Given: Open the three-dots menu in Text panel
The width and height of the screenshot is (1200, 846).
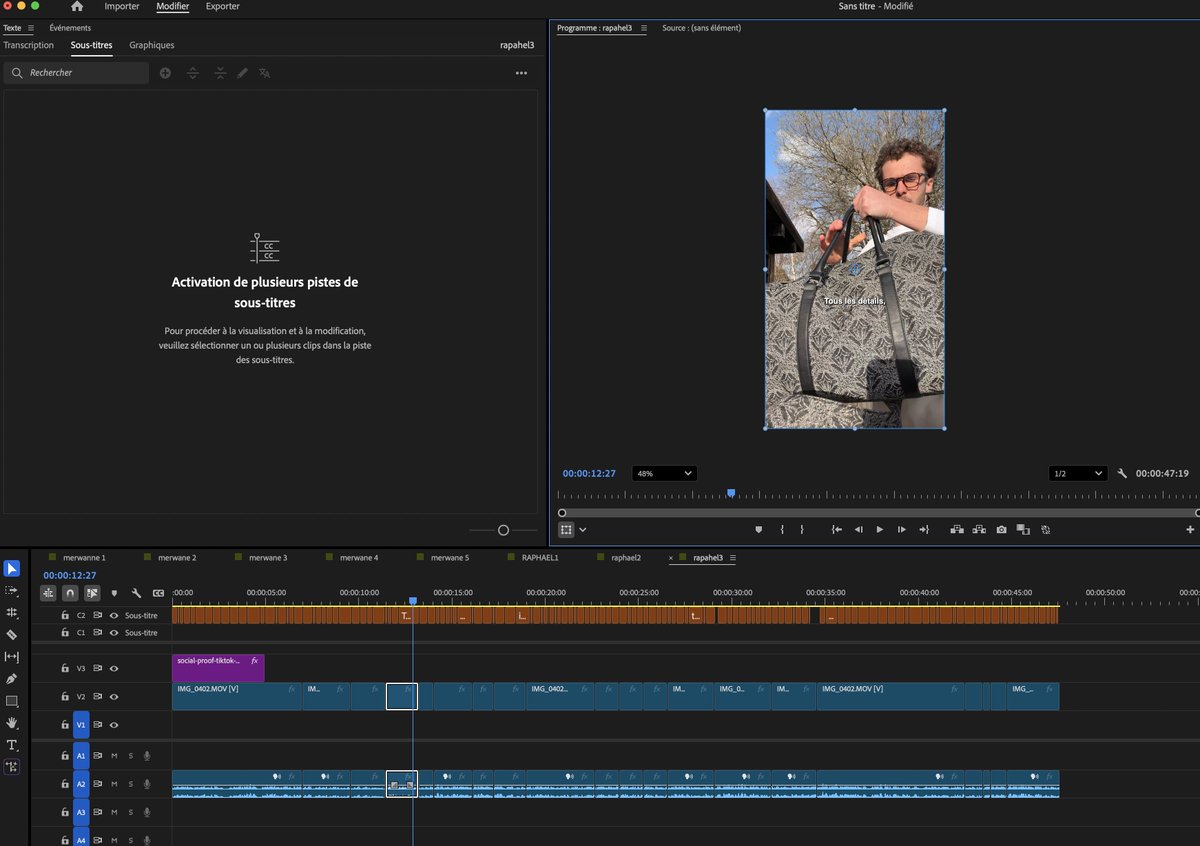Looking at the screenshot, I should point(521,73).
